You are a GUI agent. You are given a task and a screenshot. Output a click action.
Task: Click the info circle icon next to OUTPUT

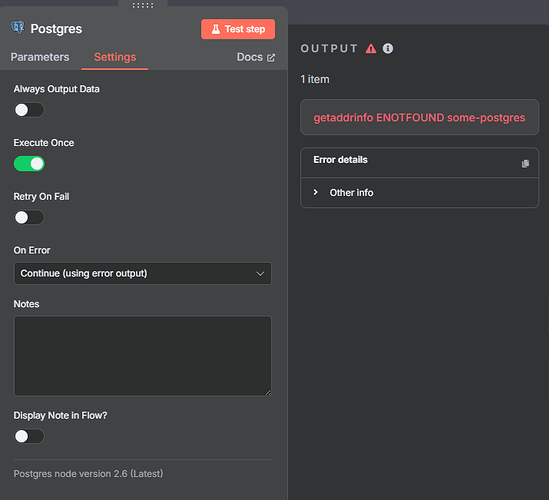point(388,48)
